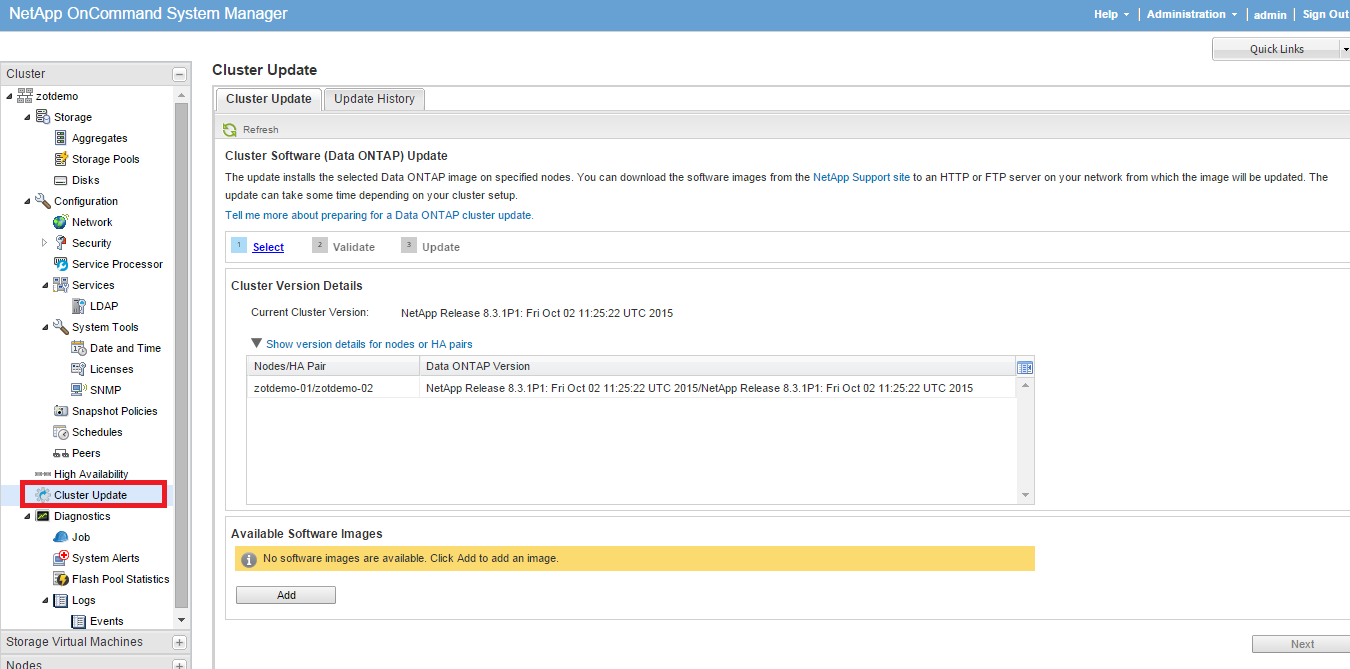Collapse the Storage tree node
1350x669 pixels.
click(x=28, y=117)
